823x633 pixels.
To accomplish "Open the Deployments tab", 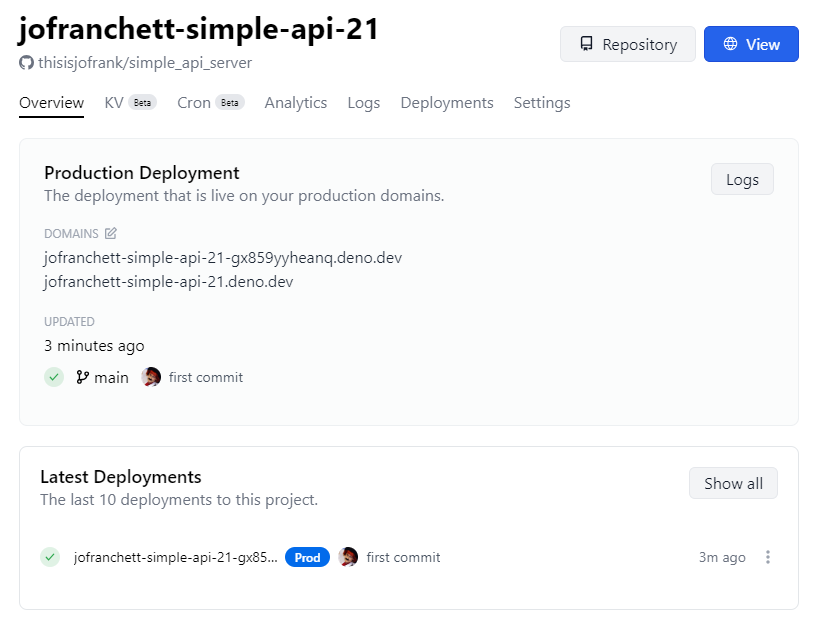I will pyautogui.click(x=446, y=102).
